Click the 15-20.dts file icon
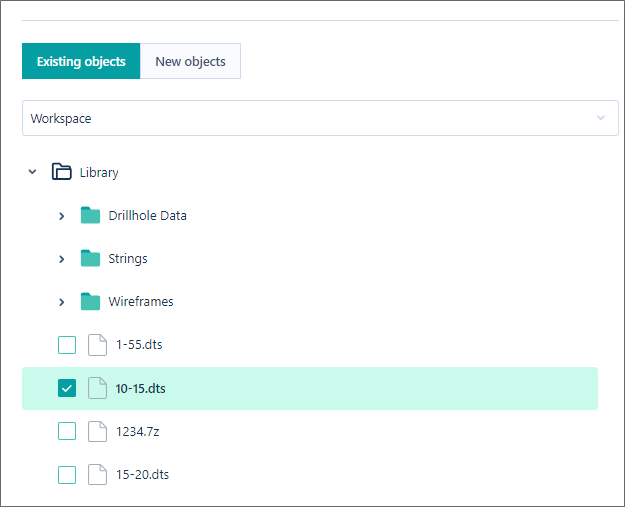Viewport: 625px width, 507px height. point(97,474)
